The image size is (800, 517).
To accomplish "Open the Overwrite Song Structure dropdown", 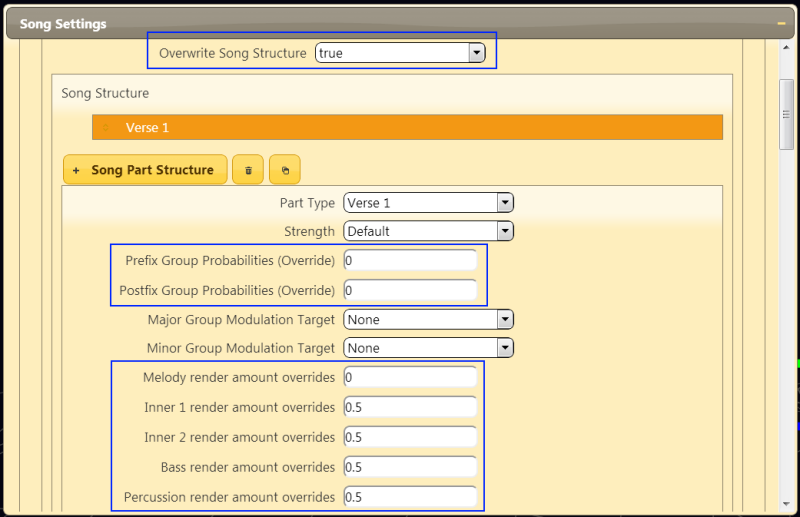I will [x=400, y=53].
